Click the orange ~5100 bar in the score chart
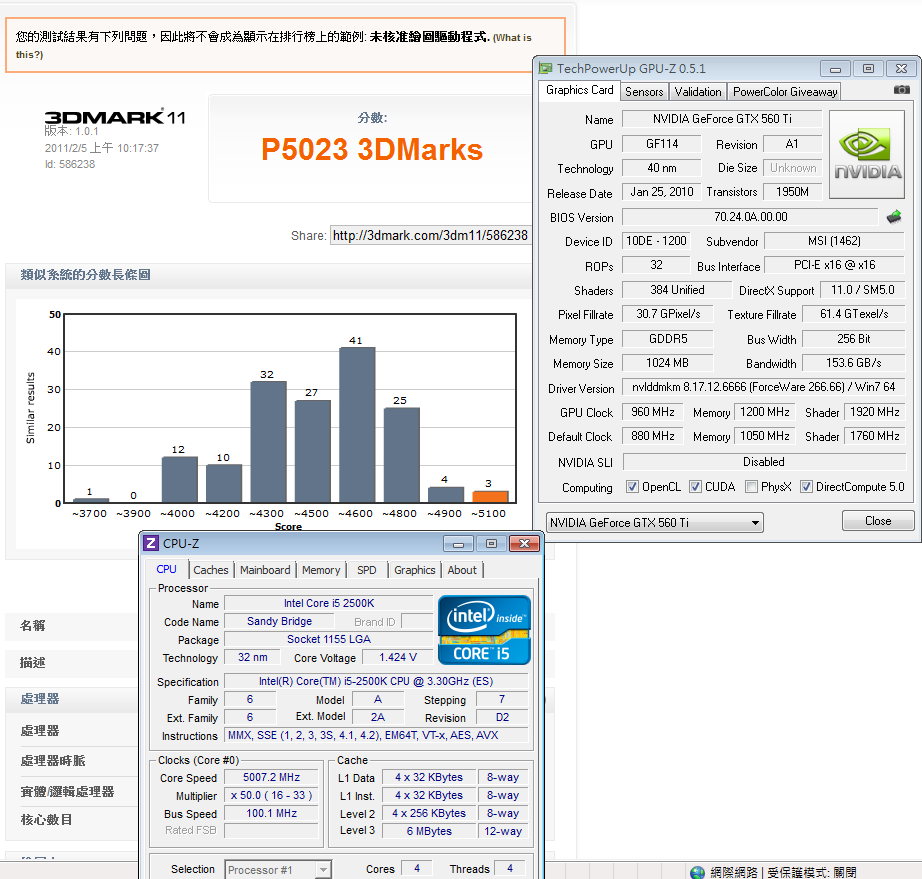The width and height of the screenshot is (922, 879). (x=490, y=497)
